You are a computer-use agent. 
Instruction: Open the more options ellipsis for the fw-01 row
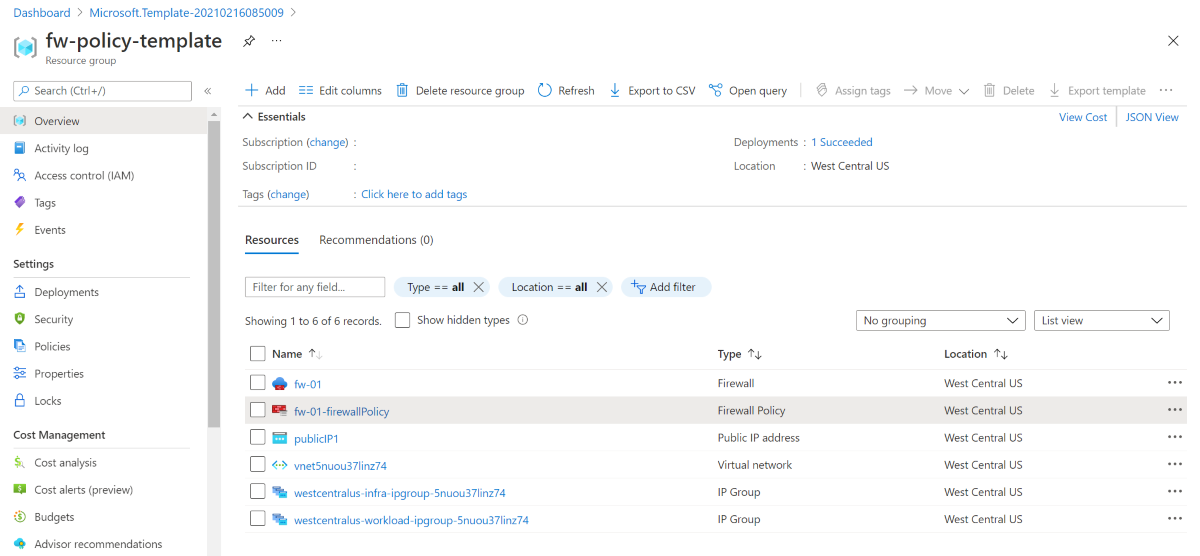(x=1174, y=383)
